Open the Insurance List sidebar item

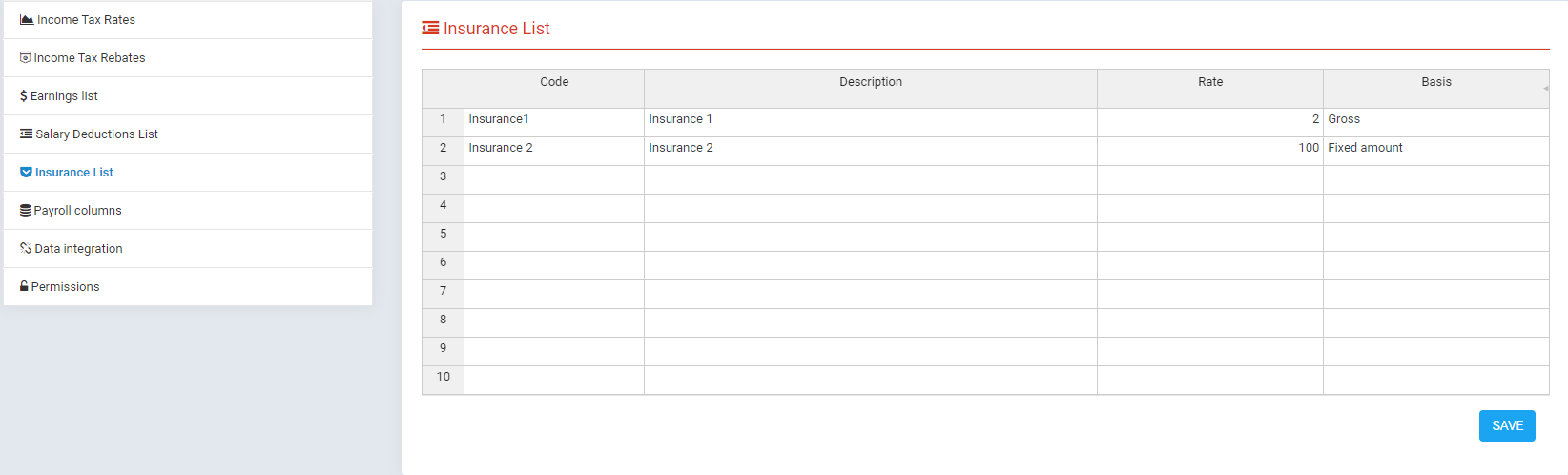[74, 173]
